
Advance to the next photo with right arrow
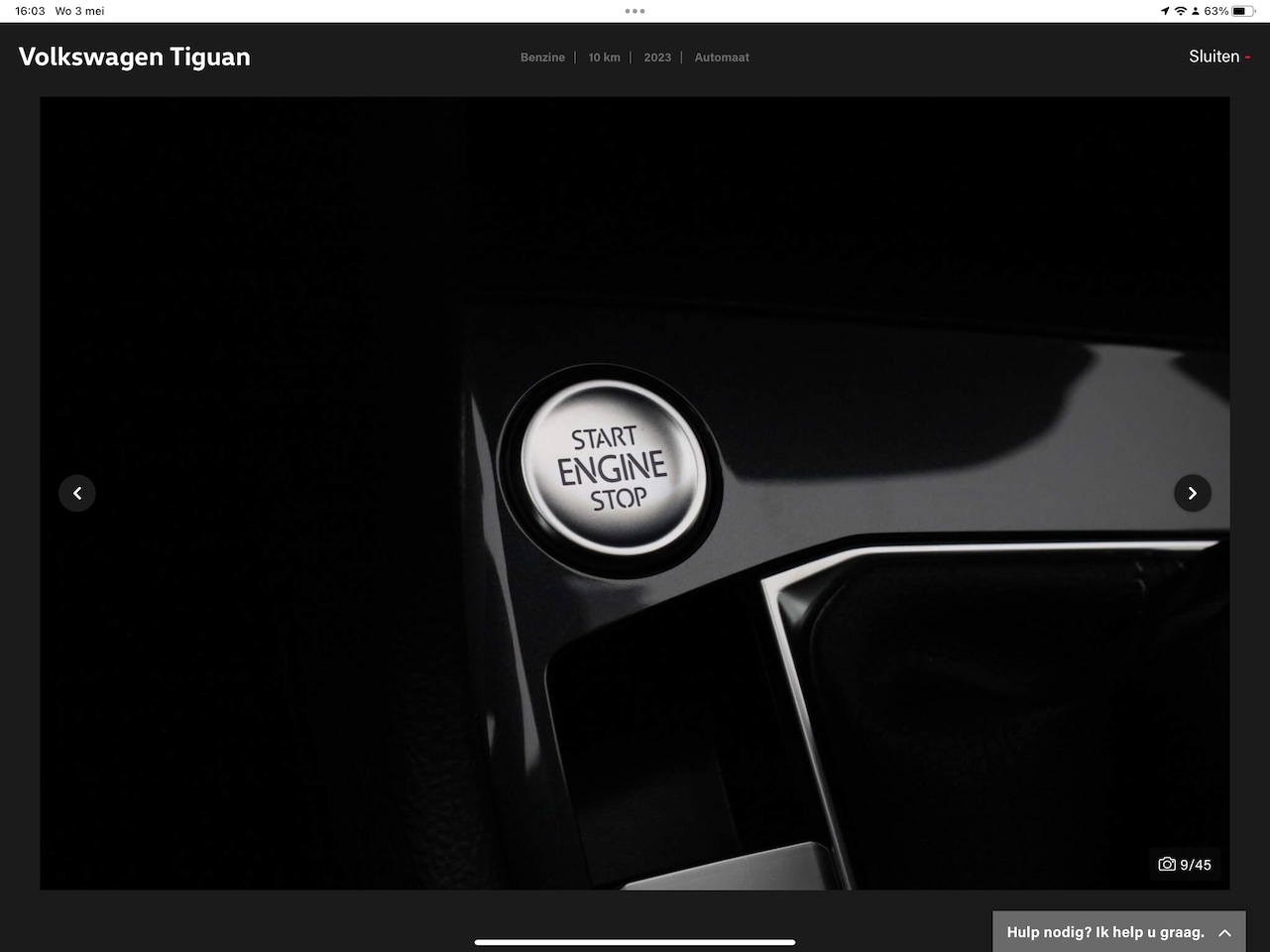coord(1192,493)
